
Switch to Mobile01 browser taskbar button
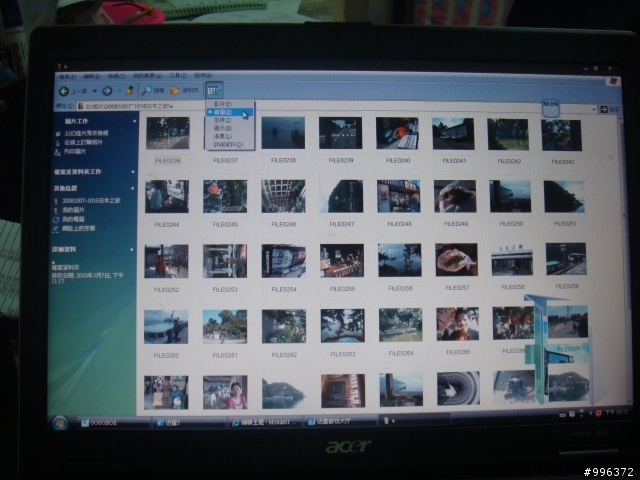click(265, 422)
